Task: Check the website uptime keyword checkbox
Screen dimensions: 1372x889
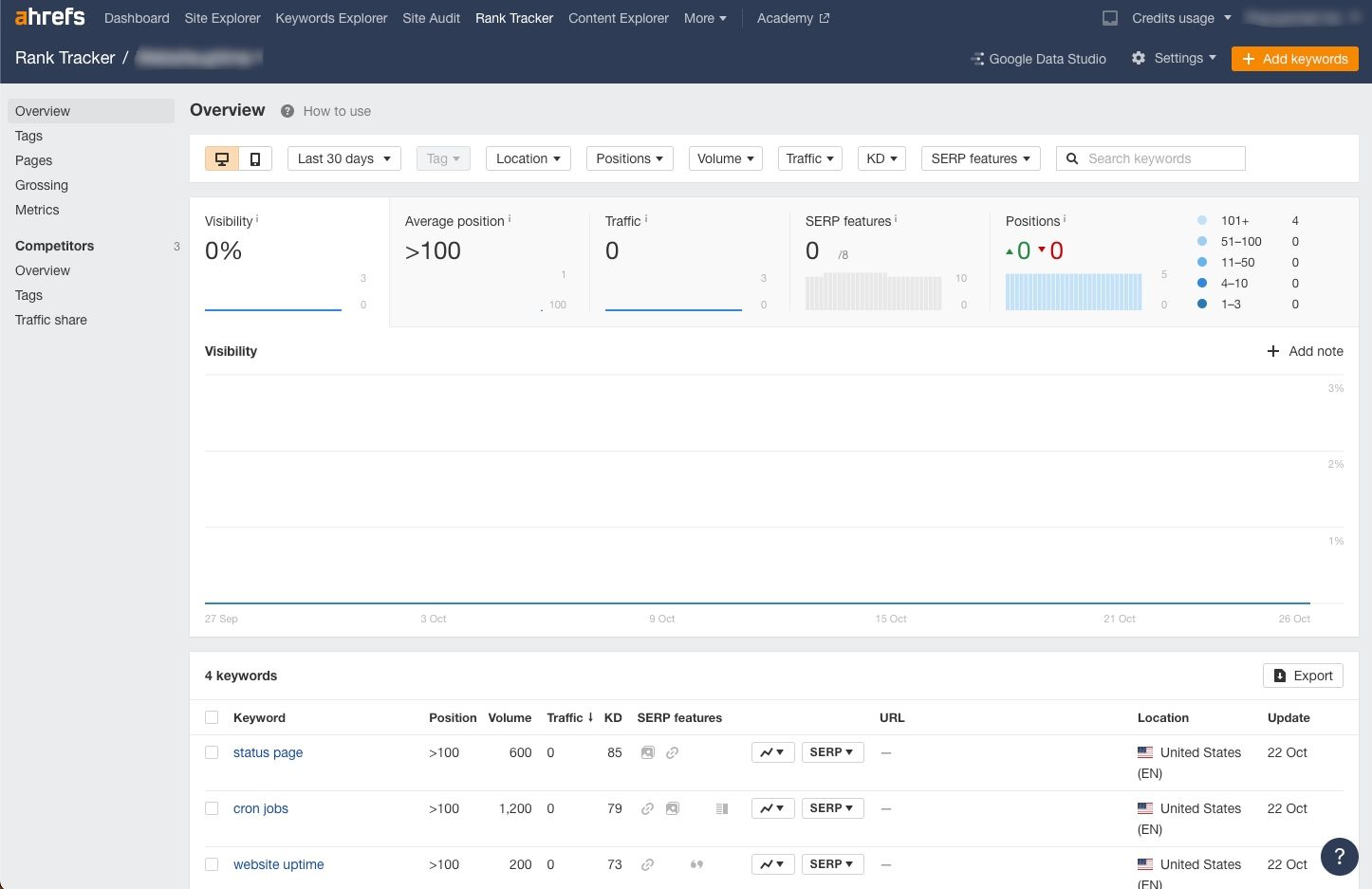Action: pyautogui.click(x=212, y=864)
